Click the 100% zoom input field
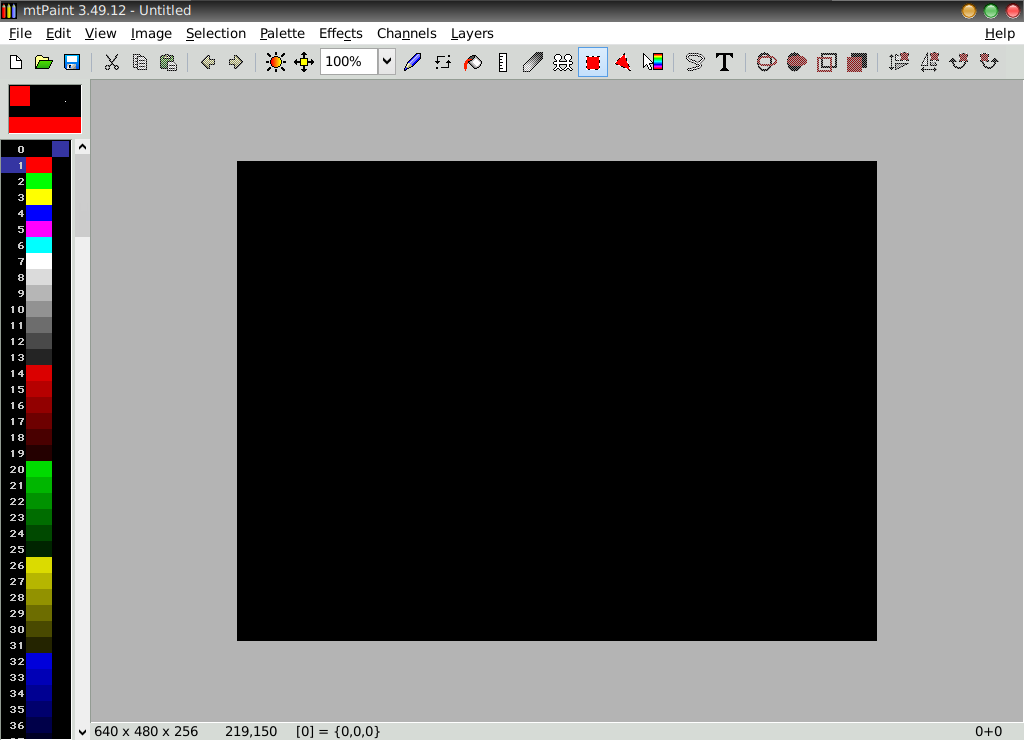The height and width of the screenshot is (740, 1024). [x=349, y=61]
